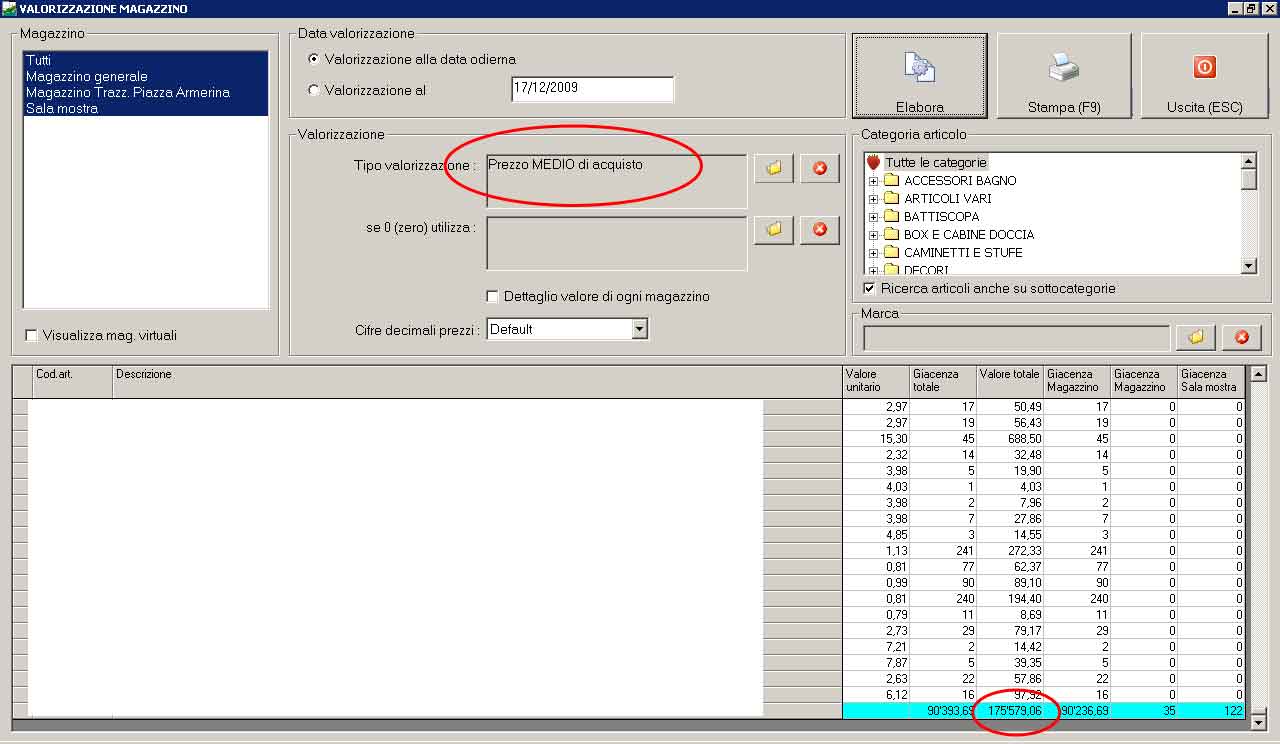Click the Sala mostra total cell 122
1280x744 pixels.
(1211, 711)
